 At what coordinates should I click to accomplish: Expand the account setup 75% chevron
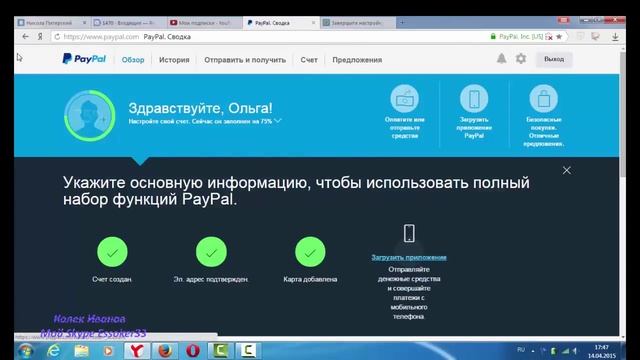[278, 121]
